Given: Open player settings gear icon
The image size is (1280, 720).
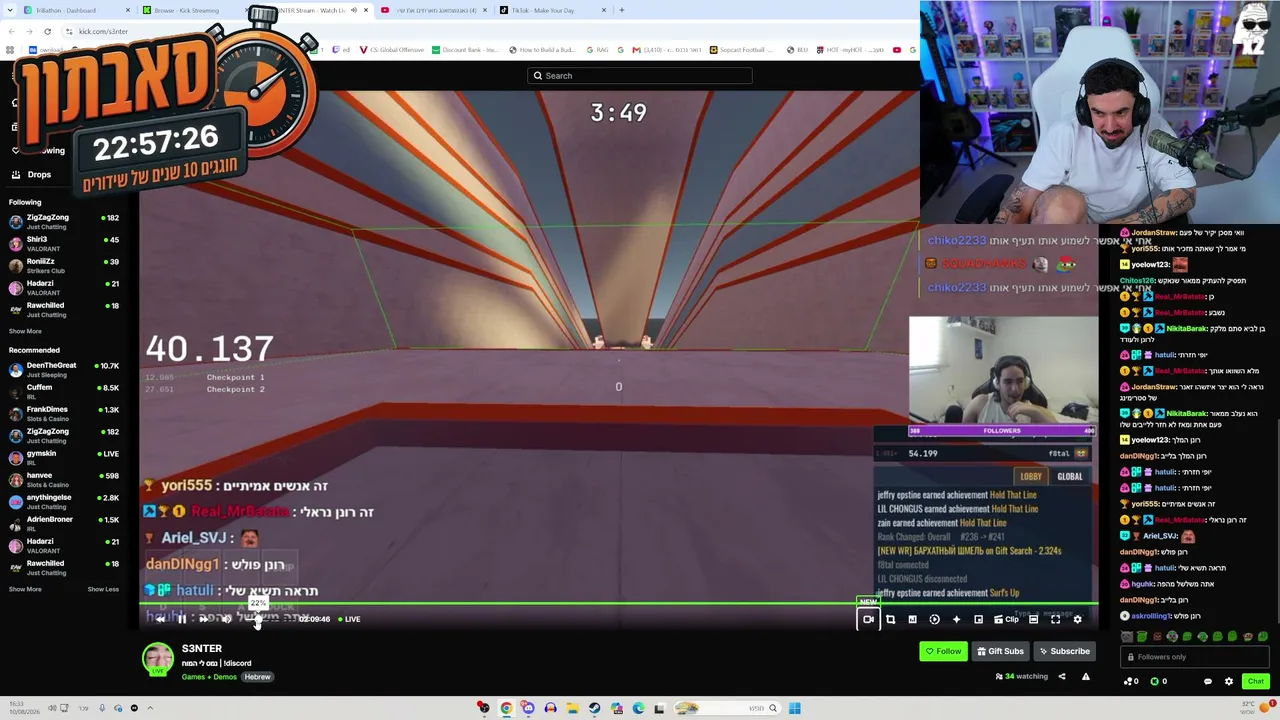Looking at the screenshot, I should point(1077,620).
